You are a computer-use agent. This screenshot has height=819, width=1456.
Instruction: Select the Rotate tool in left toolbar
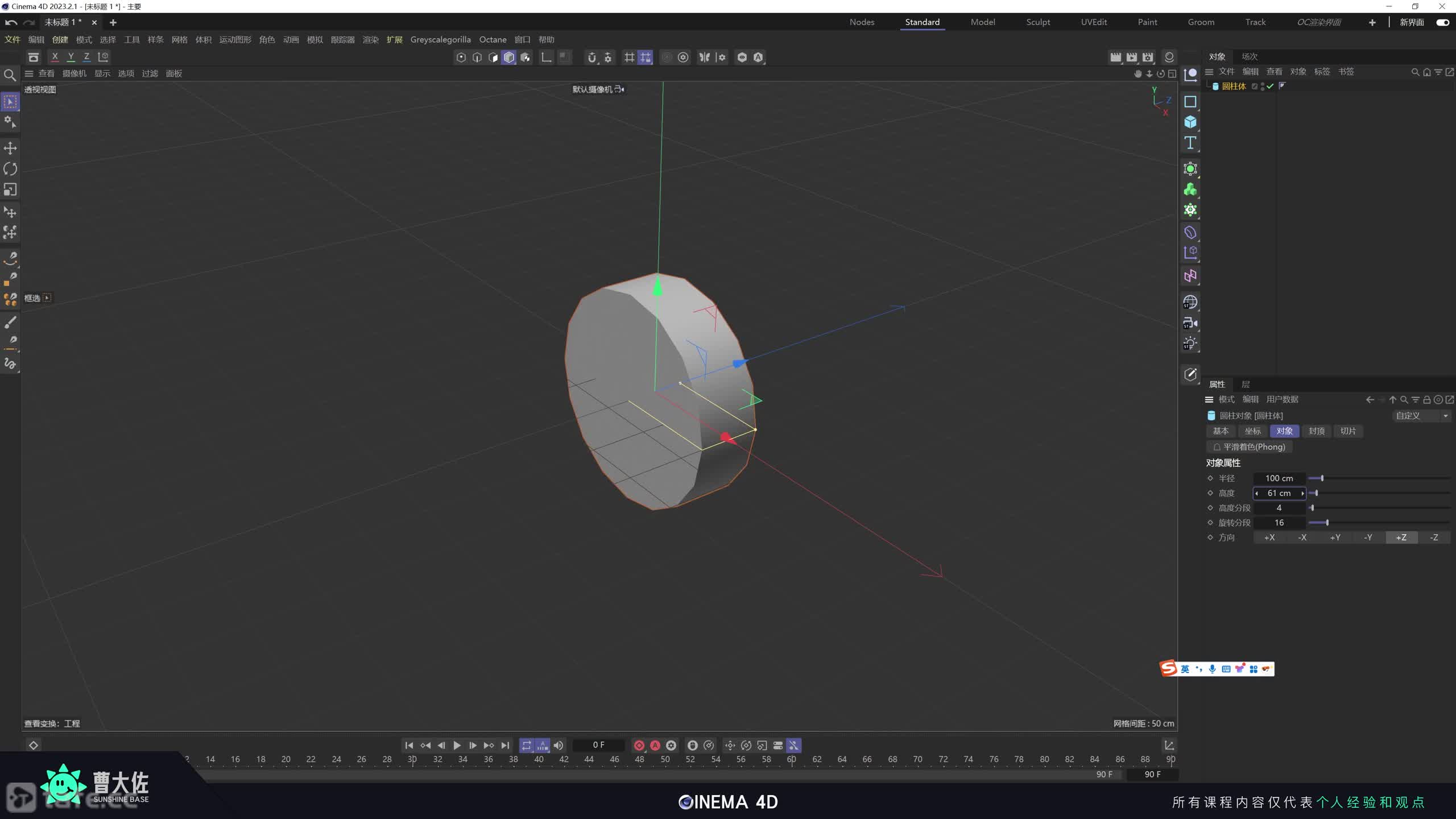pos(10,169)
